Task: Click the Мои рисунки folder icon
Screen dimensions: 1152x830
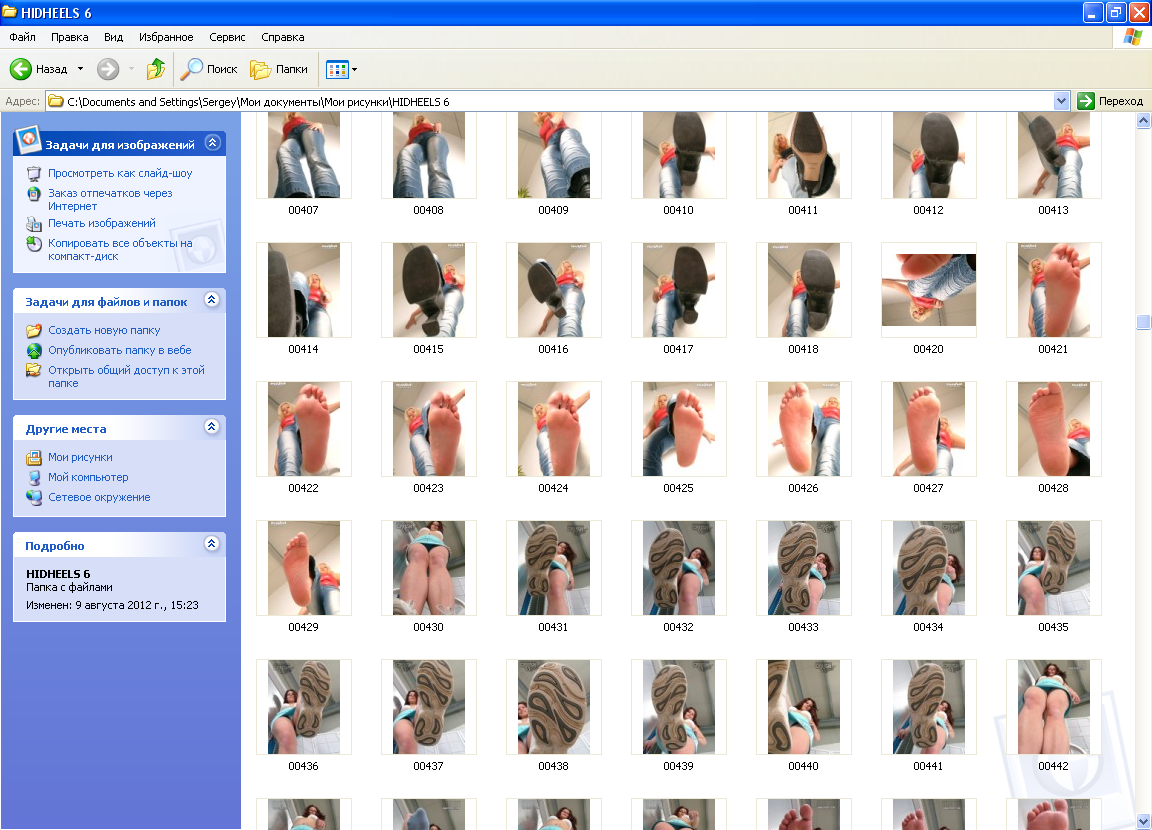Action: point(34,458)
